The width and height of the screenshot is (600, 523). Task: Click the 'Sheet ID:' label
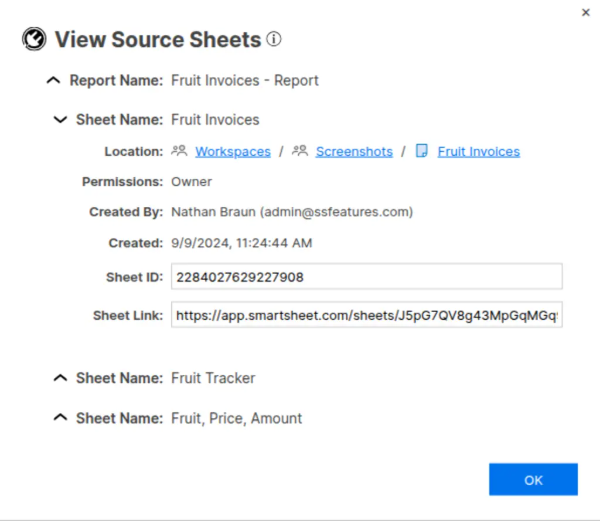[134, 277]
